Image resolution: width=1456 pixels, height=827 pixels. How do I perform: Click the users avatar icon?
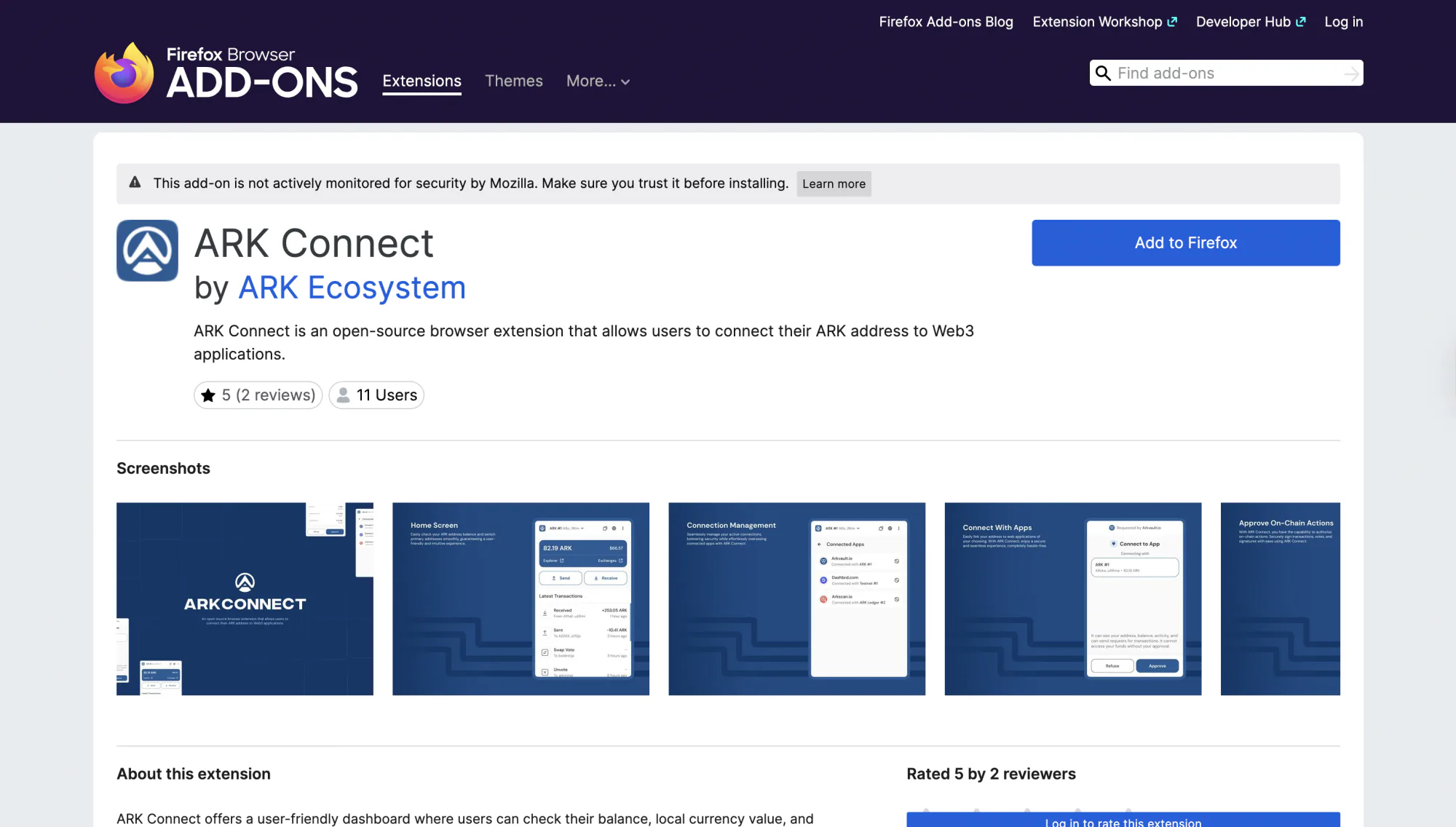[343, 395]
